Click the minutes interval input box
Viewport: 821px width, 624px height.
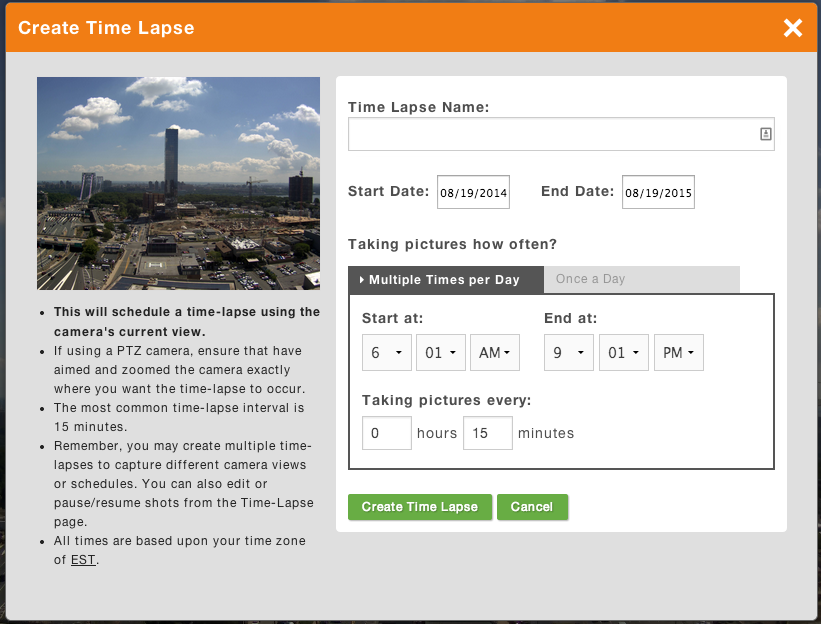point(488,433)
